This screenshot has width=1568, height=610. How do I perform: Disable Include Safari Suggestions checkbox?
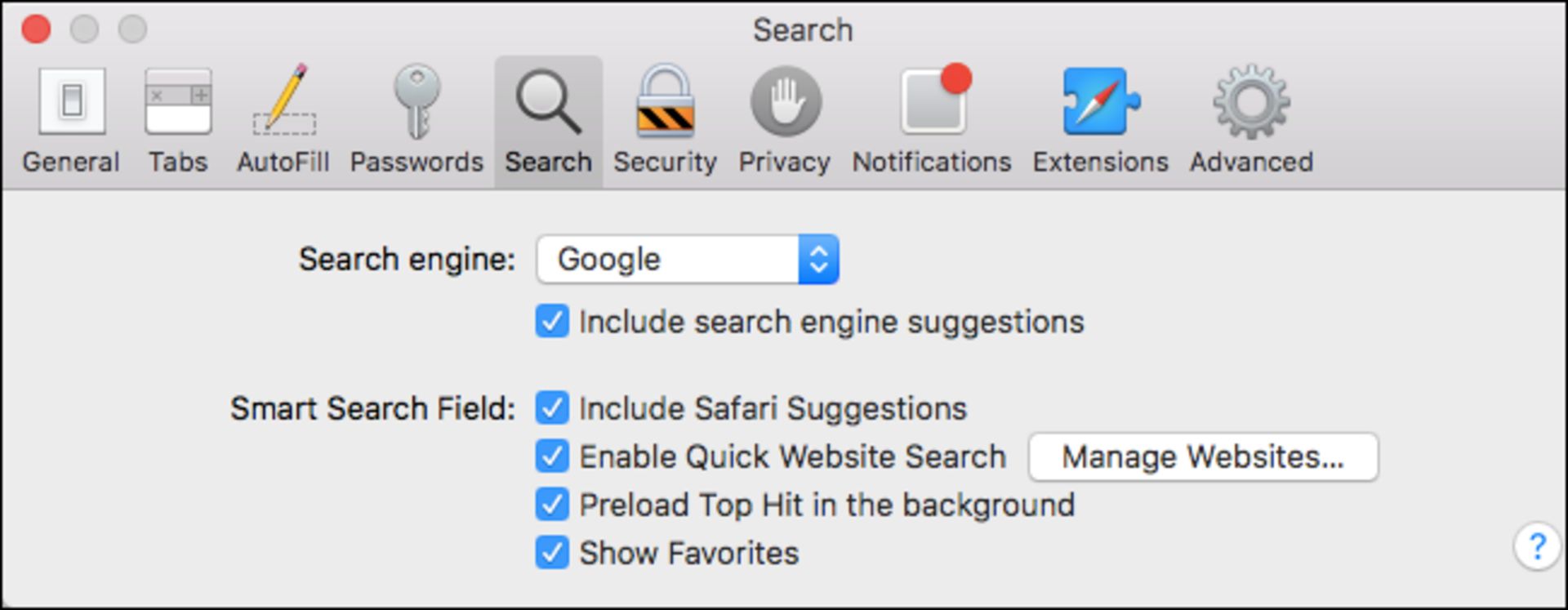(x=552, y=408)
